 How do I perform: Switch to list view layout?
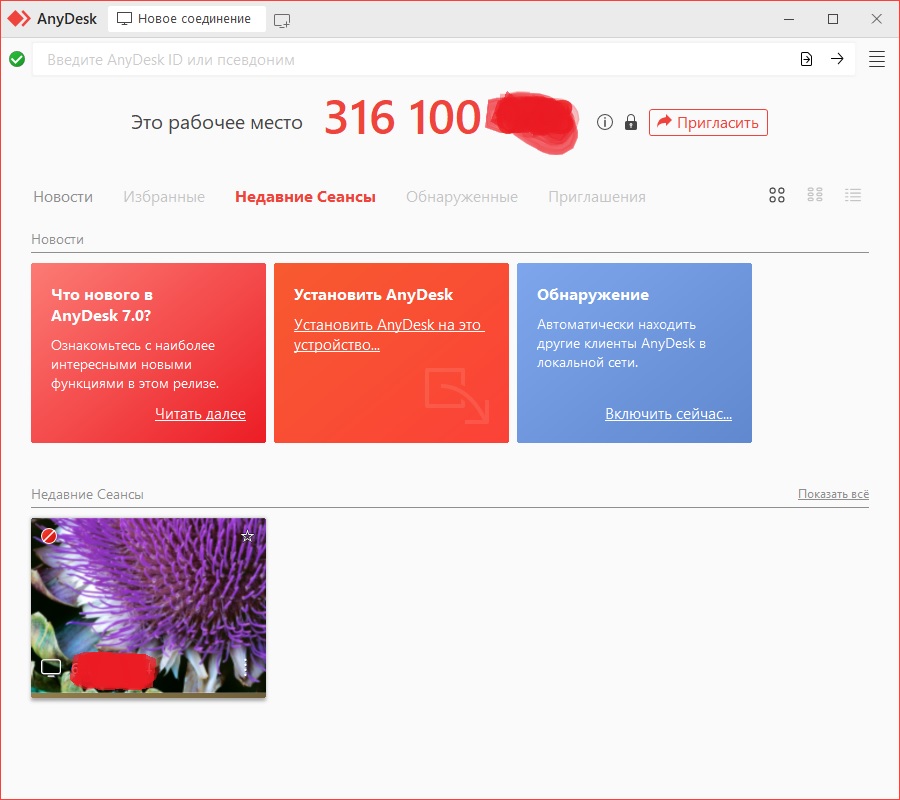coord(853,195)
